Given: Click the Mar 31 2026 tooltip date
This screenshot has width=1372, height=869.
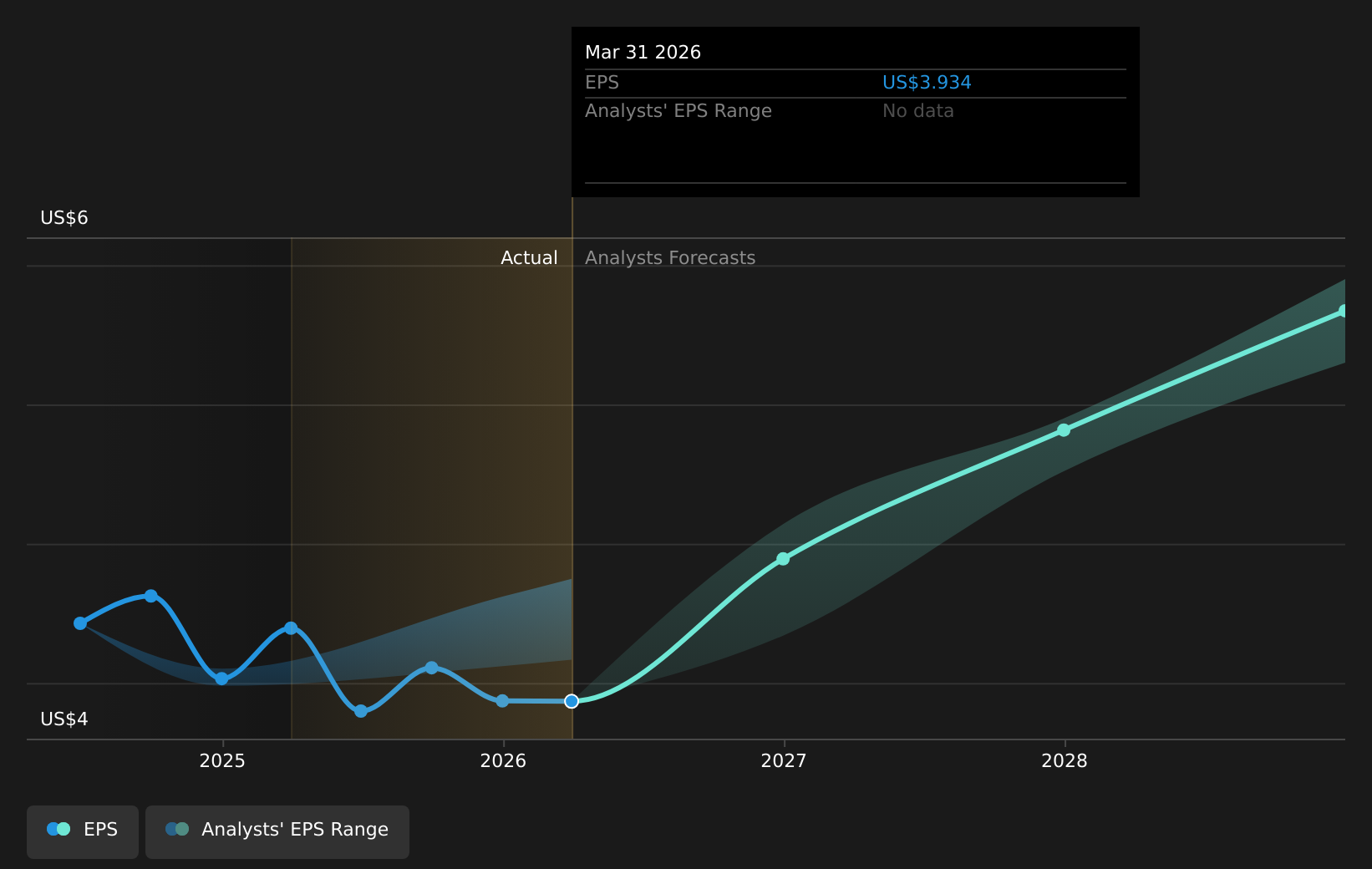Looking at the screenshot, I should [643, 53].
